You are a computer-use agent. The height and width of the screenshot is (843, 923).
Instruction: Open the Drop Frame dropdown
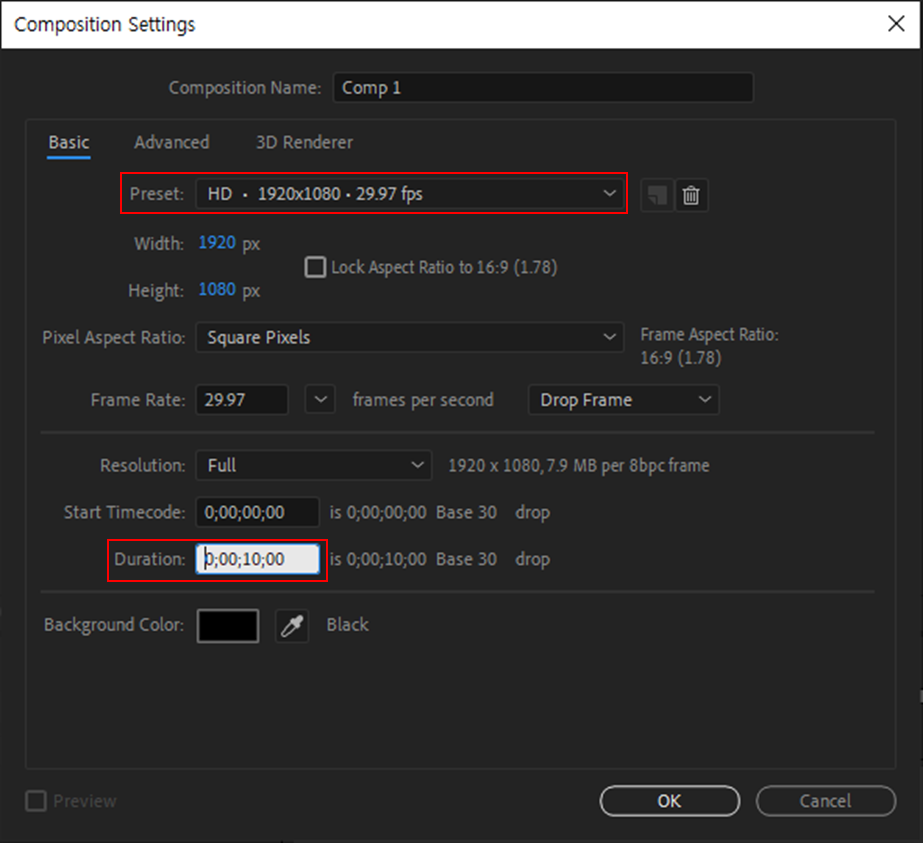pos(623,400)
